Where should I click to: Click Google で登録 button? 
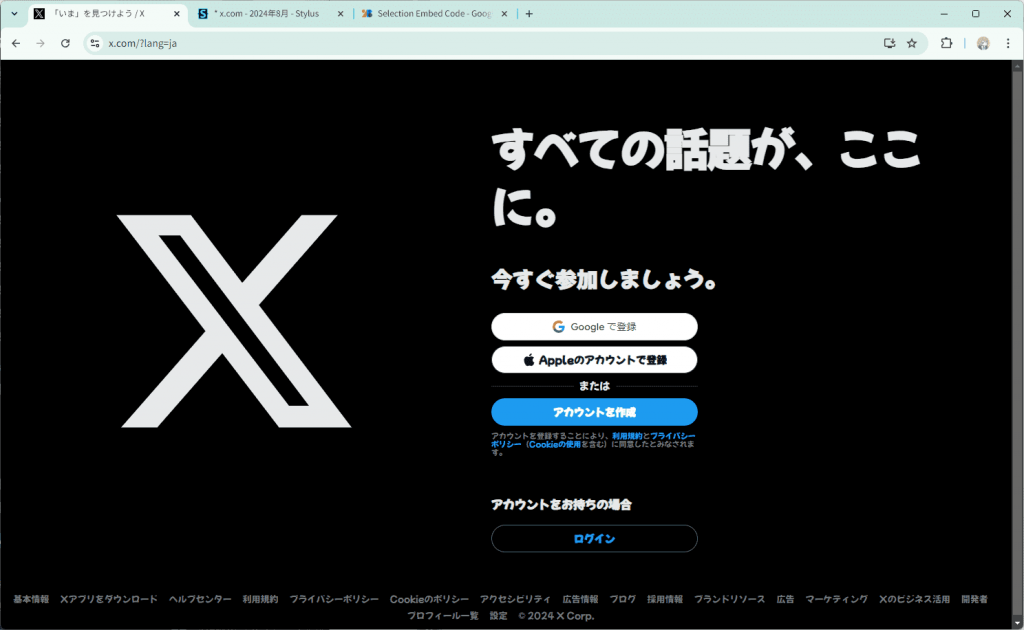pyautogui.click(x=594, y=326)
